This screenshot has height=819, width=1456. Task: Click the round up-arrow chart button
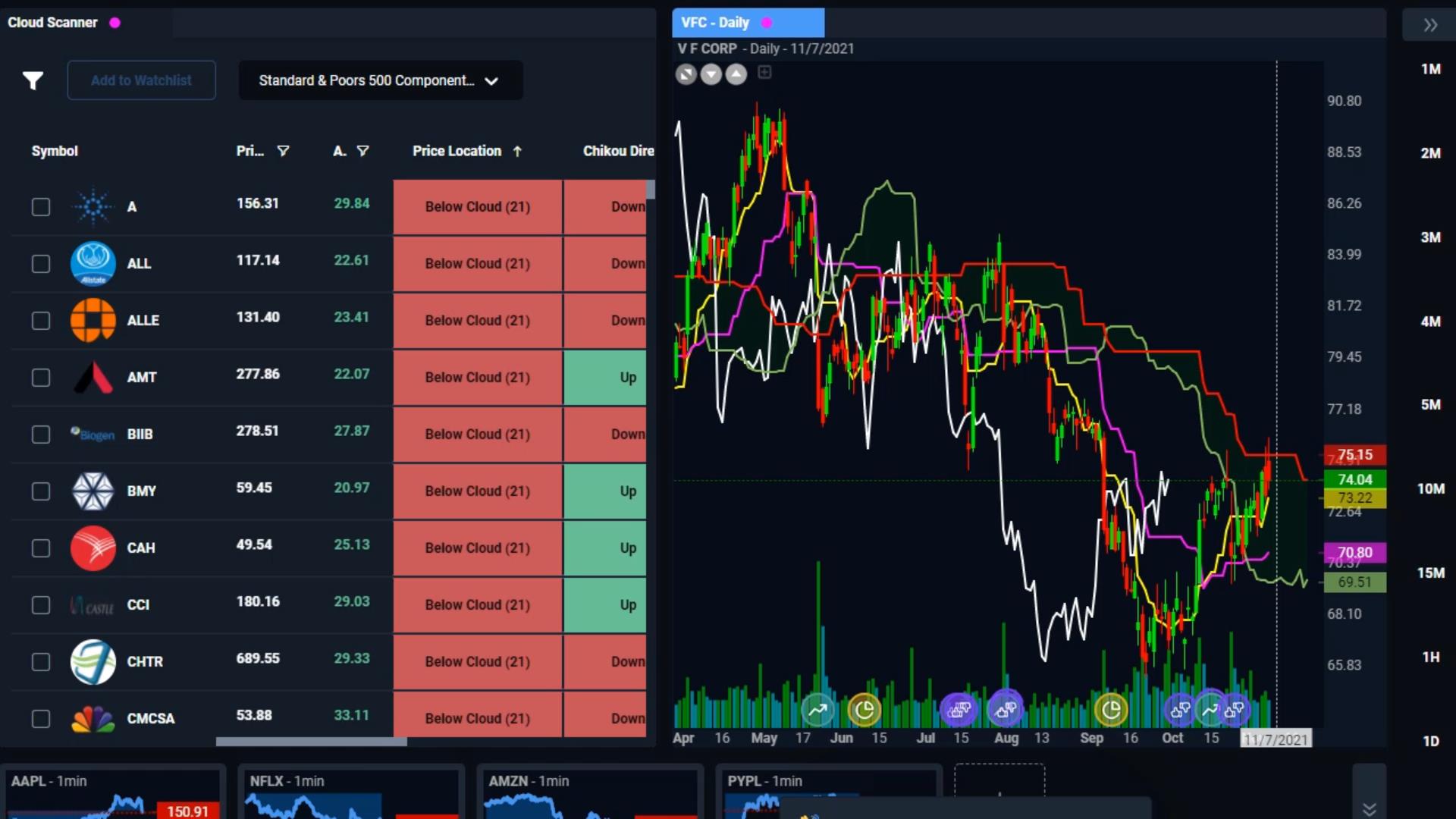point(736,74)
